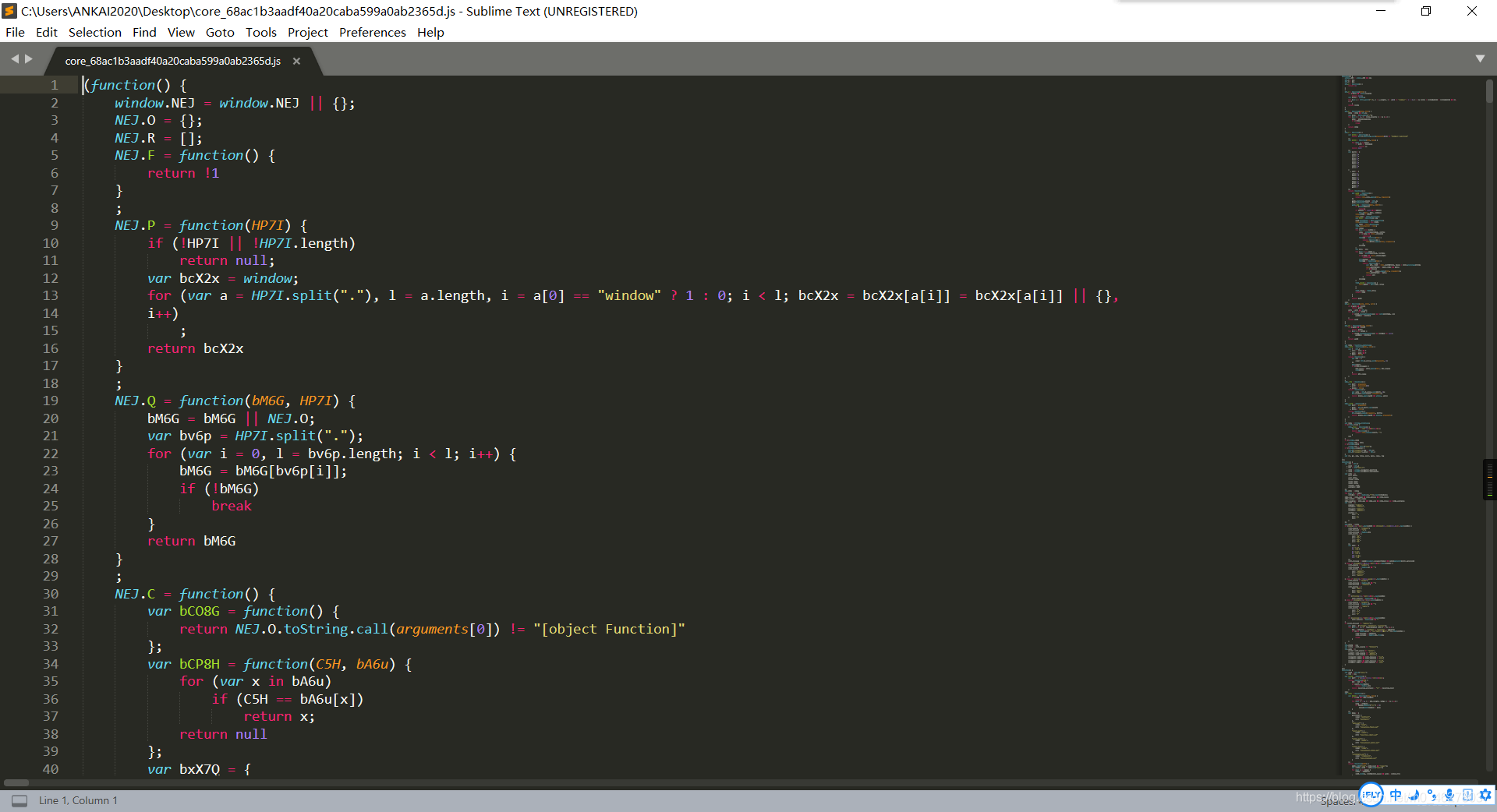This screenshot has height=812, width=1497.
Task: Click "bxX7Q" variable on line 40
Action: coord(200,769)
